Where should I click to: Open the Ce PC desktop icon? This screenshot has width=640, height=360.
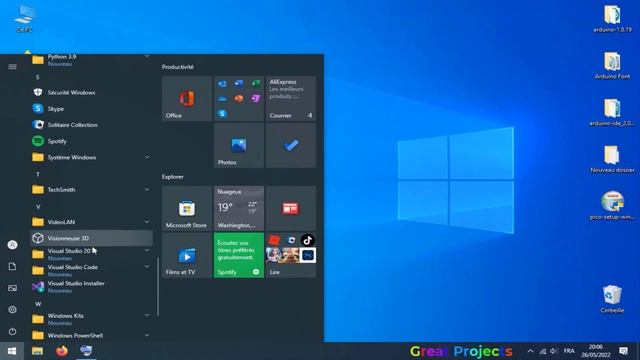[x=24, y=18]
